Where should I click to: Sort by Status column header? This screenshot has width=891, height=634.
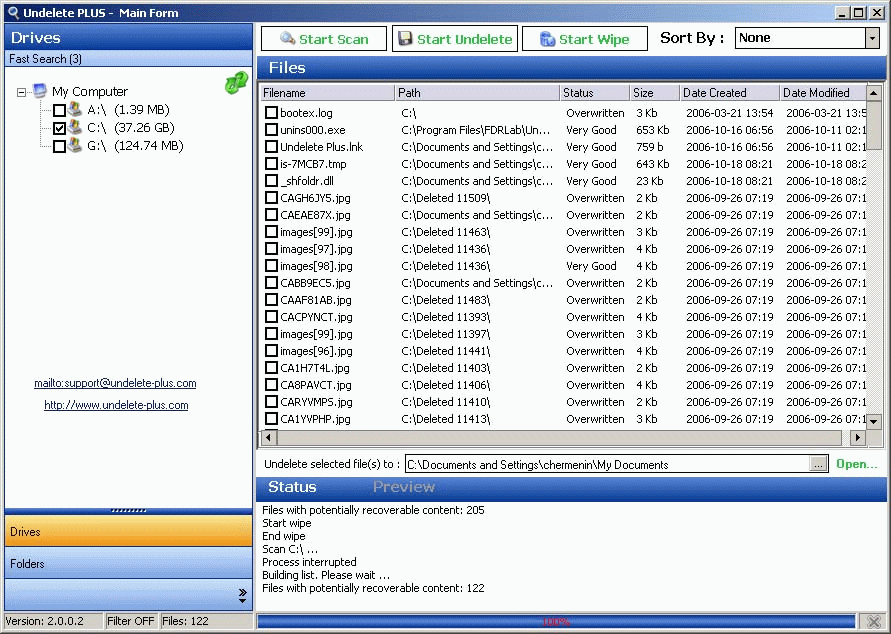(x=594, y=93)
